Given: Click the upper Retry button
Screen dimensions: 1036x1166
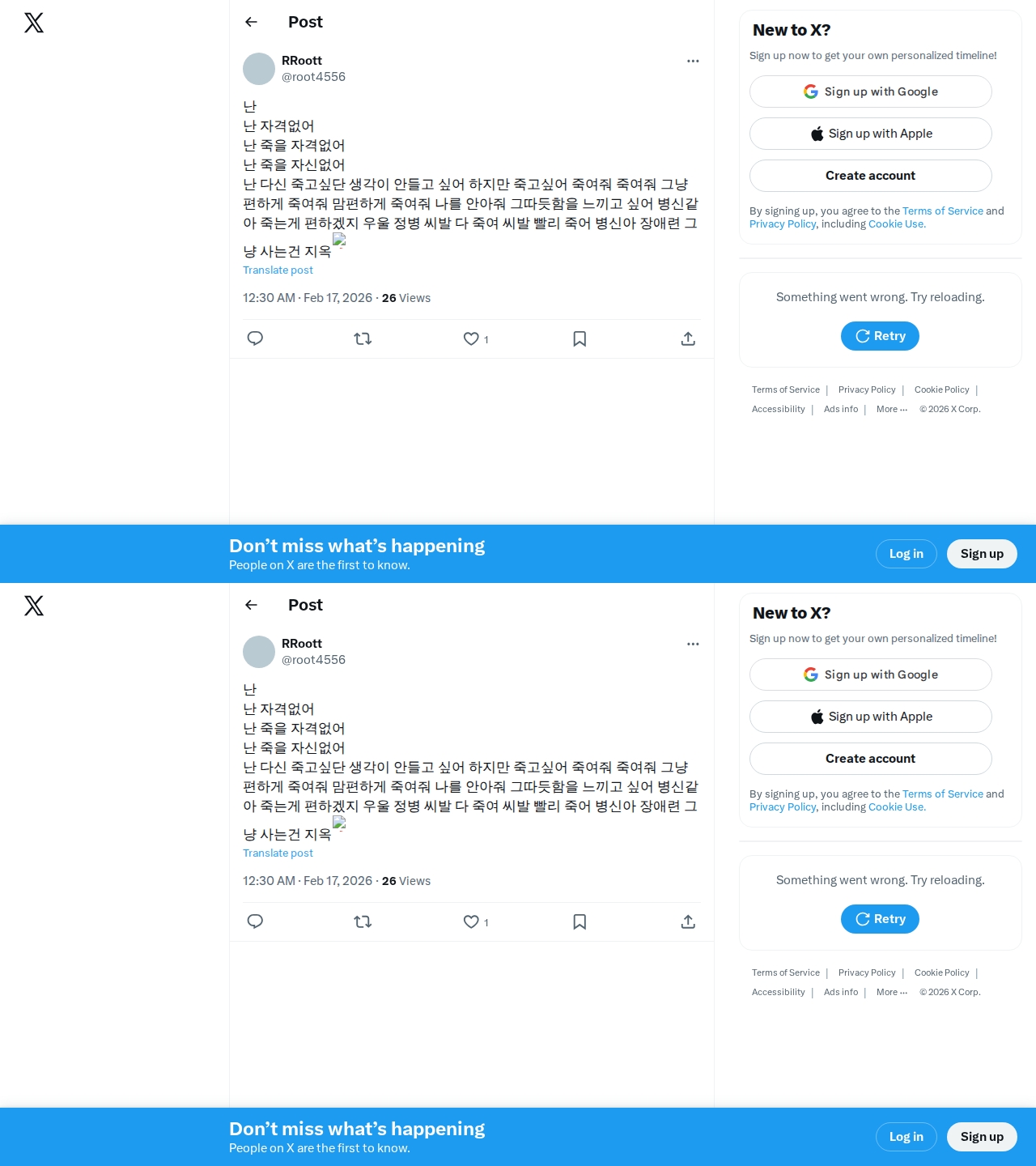Looking at the screenshot, I should click(880, 336).
